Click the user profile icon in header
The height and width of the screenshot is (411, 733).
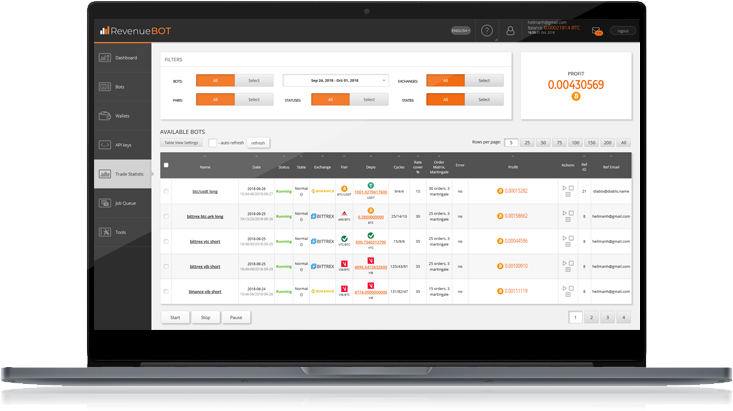(512, 31)
